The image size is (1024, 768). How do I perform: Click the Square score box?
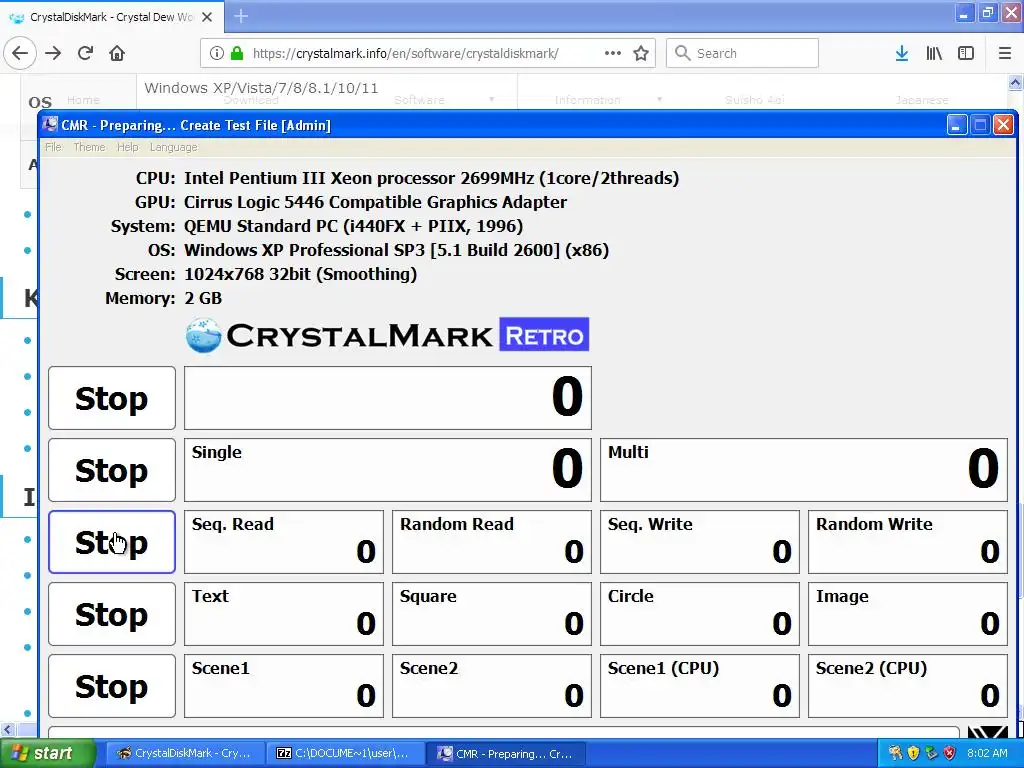click(492, 614)
